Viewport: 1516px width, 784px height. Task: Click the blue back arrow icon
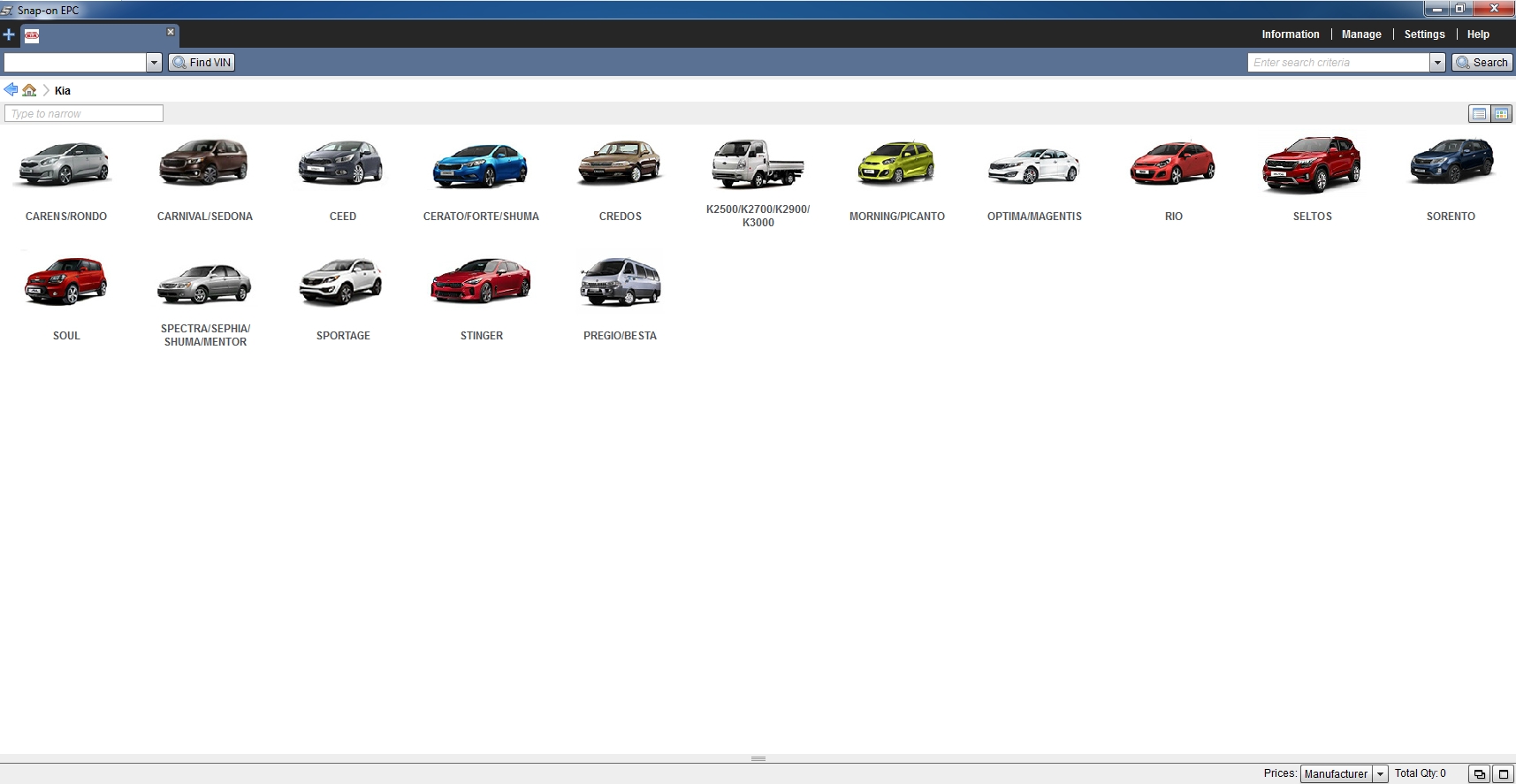point(11,90)
